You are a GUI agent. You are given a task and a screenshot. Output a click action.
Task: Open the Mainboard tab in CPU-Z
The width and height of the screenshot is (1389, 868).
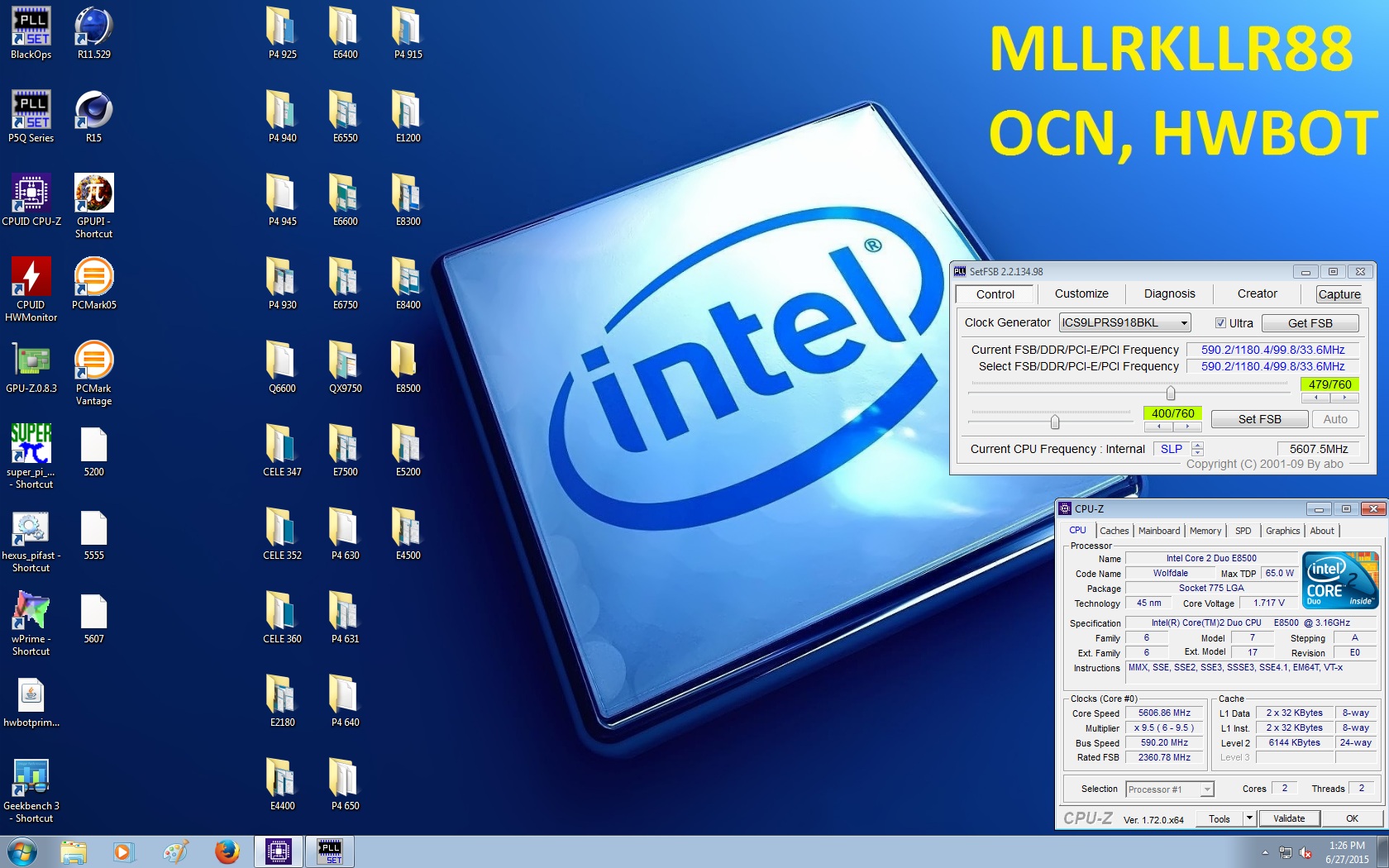pyautogui.click(x=1159, y=531)
